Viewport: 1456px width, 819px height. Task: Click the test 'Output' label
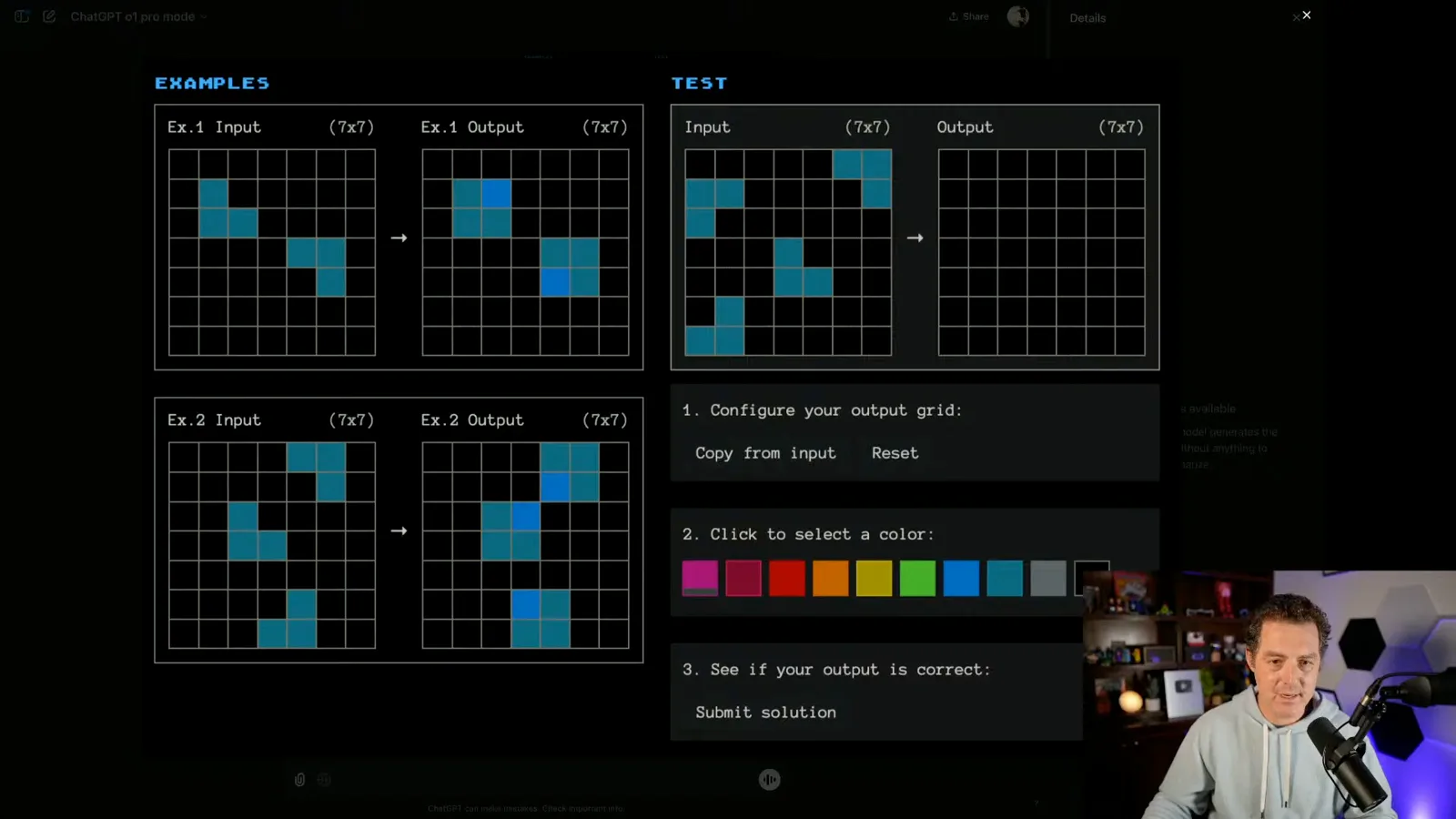tap(965, 127)
